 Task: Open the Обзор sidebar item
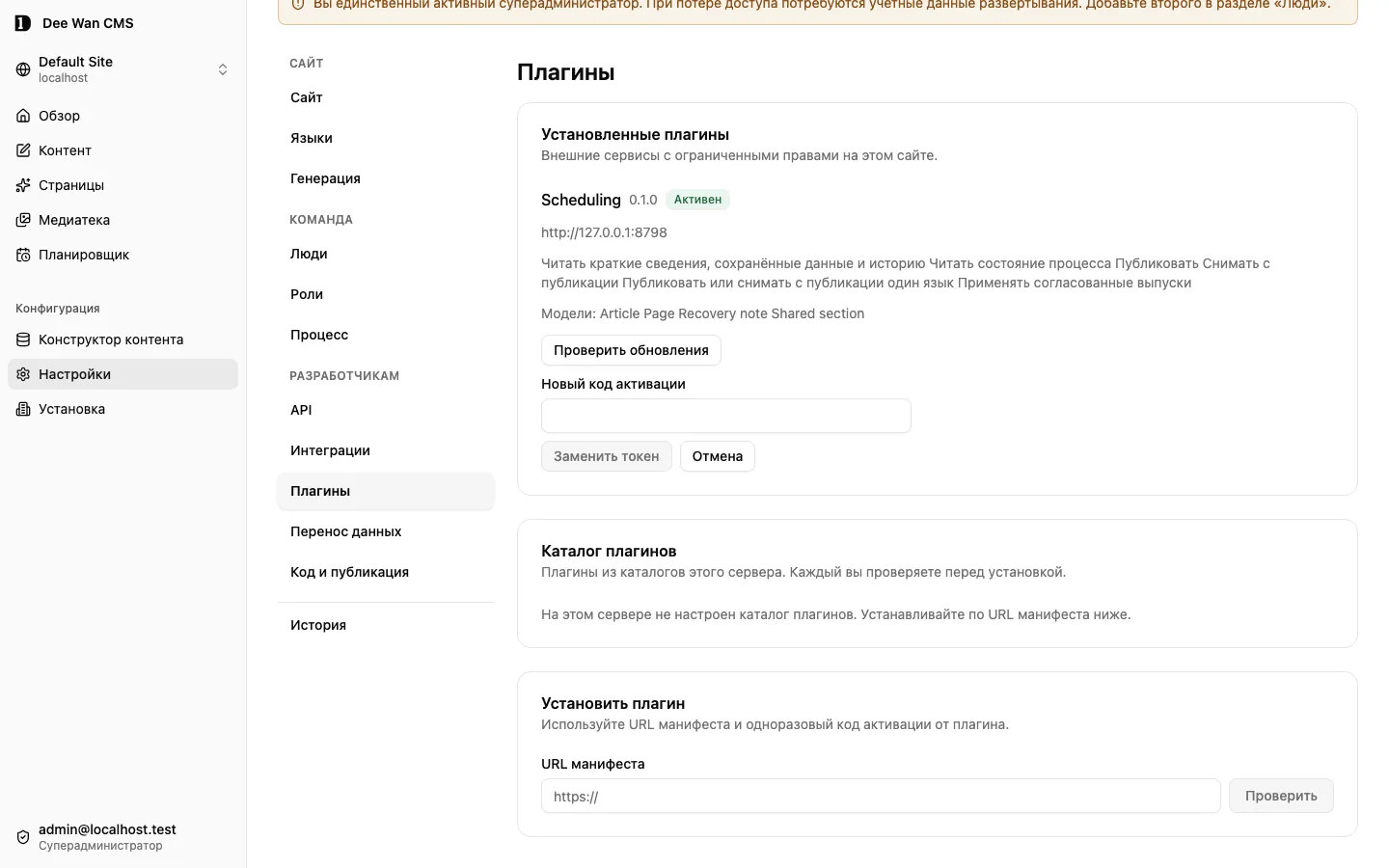[x=123, y=116]
